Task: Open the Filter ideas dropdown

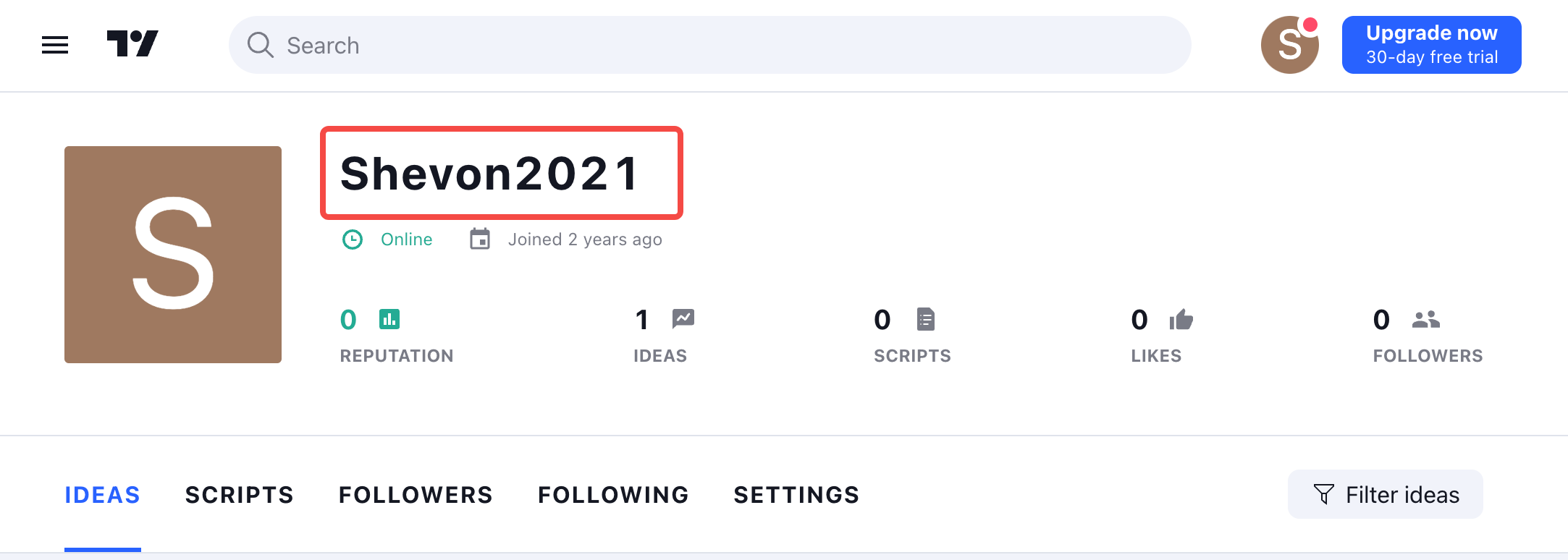Action: pos(1385,495)
